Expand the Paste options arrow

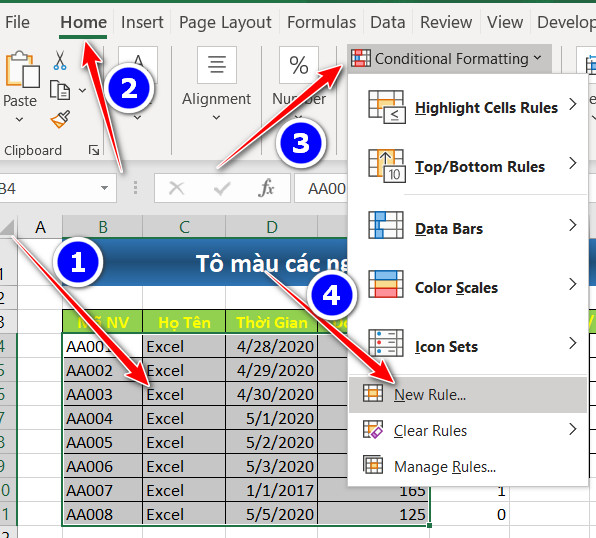point(19,119)
